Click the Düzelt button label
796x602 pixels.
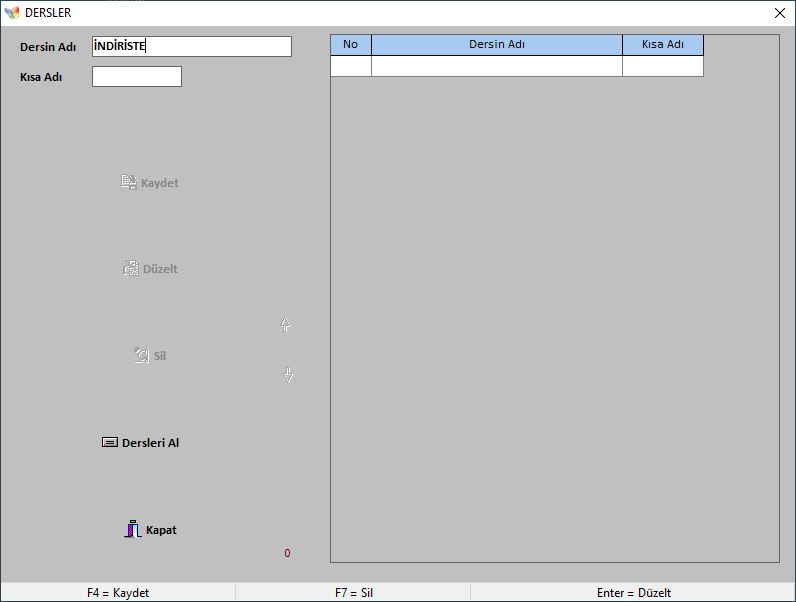[160, 269]
